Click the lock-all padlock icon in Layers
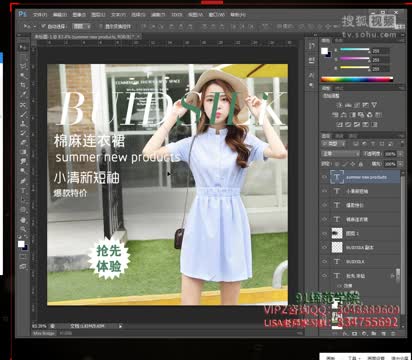The height and width of the screenshot is (360, 412). [x=361, y=164]
